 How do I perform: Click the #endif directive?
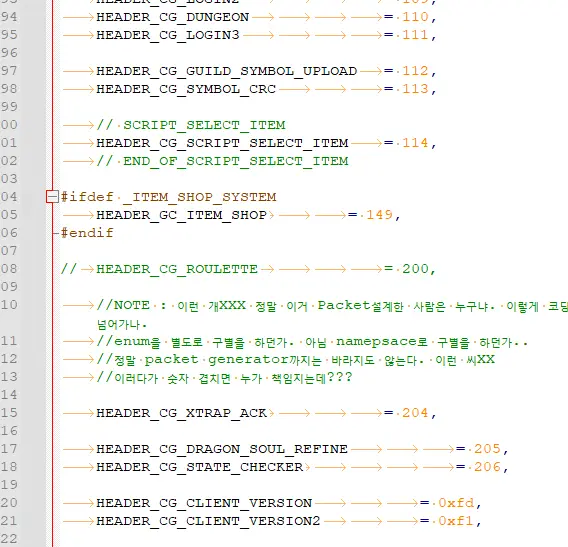[x=87, y=233]
